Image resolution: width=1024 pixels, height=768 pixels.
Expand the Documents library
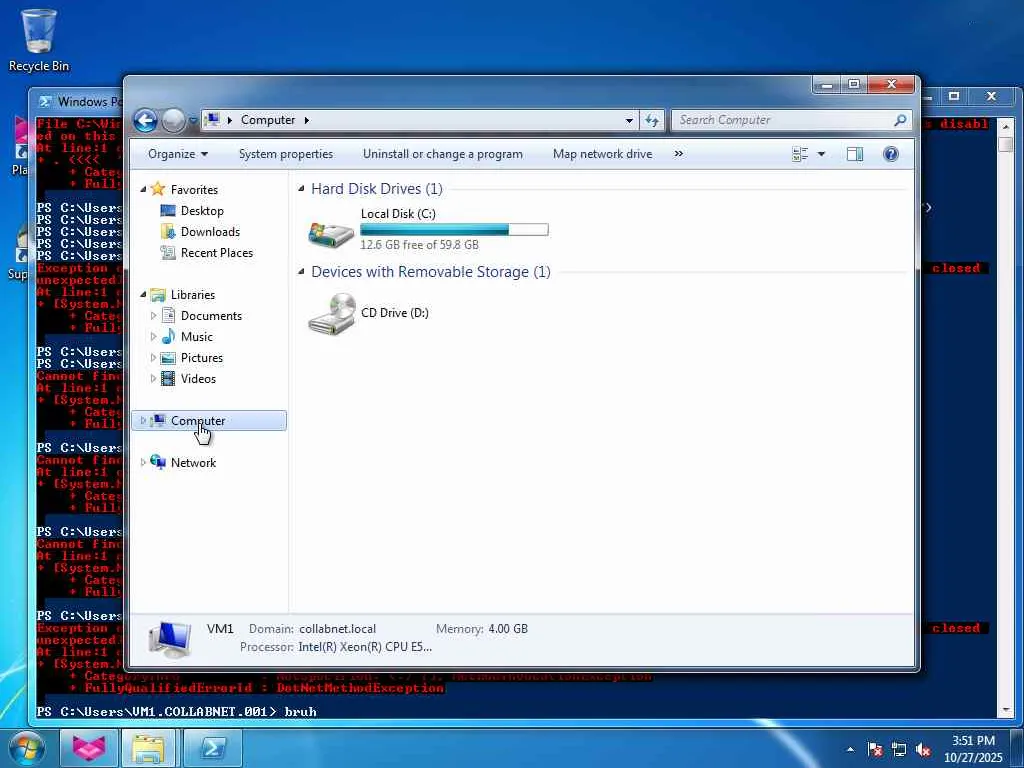(x=153, y=316)
